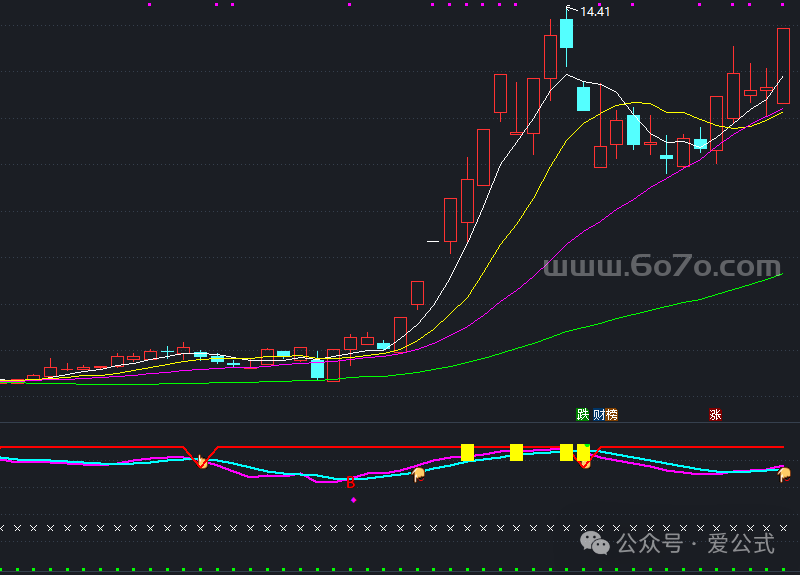Click the red B buy signal
Image resolution: width=800 pixels, height=575 pixels.
coord(351,483)
